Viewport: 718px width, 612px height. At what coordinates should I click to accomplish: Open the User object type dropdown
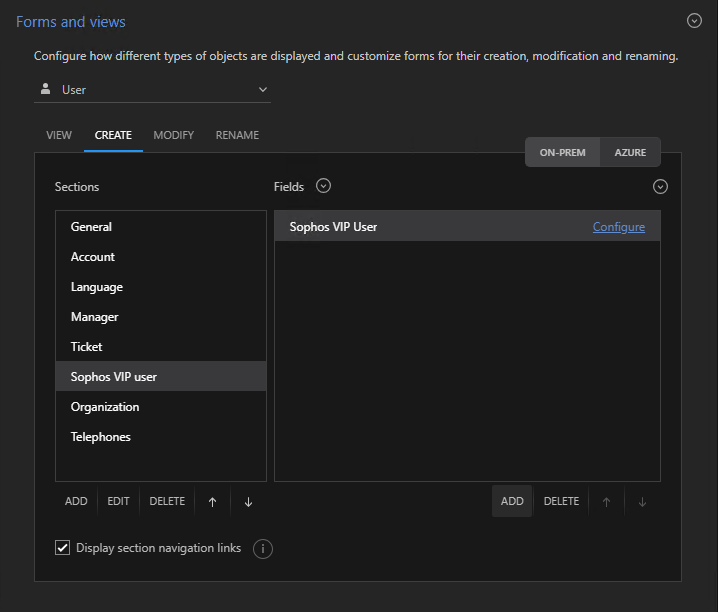coord(152,90)
